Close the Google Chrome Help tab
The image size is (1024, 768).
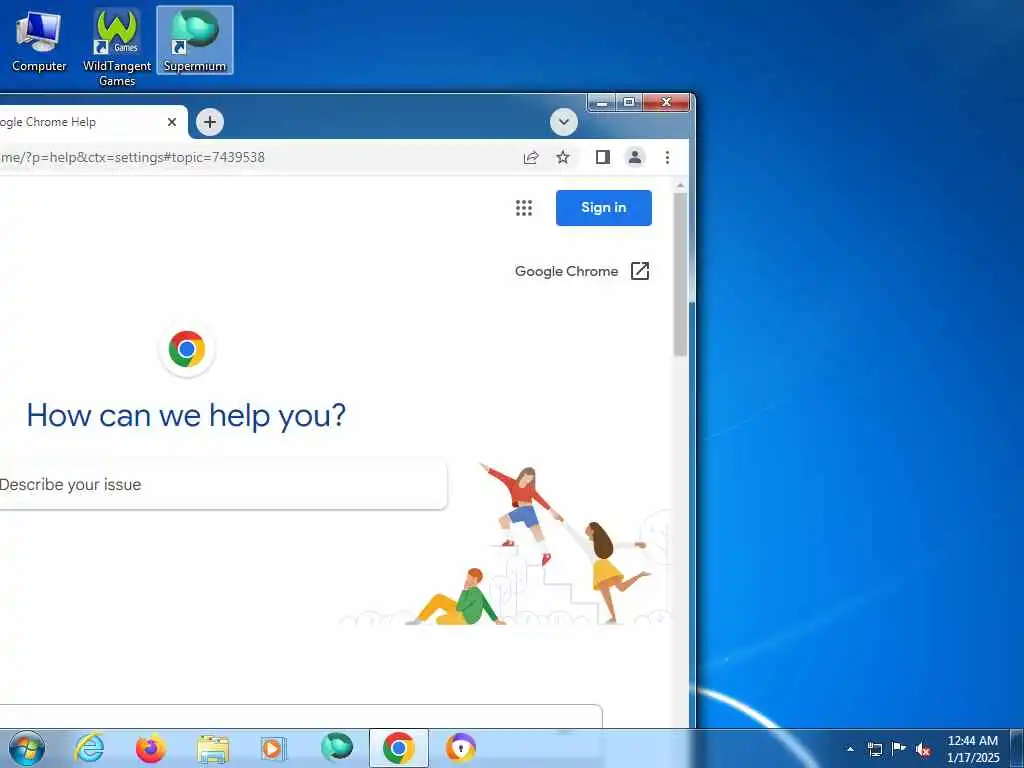point(172,122)
